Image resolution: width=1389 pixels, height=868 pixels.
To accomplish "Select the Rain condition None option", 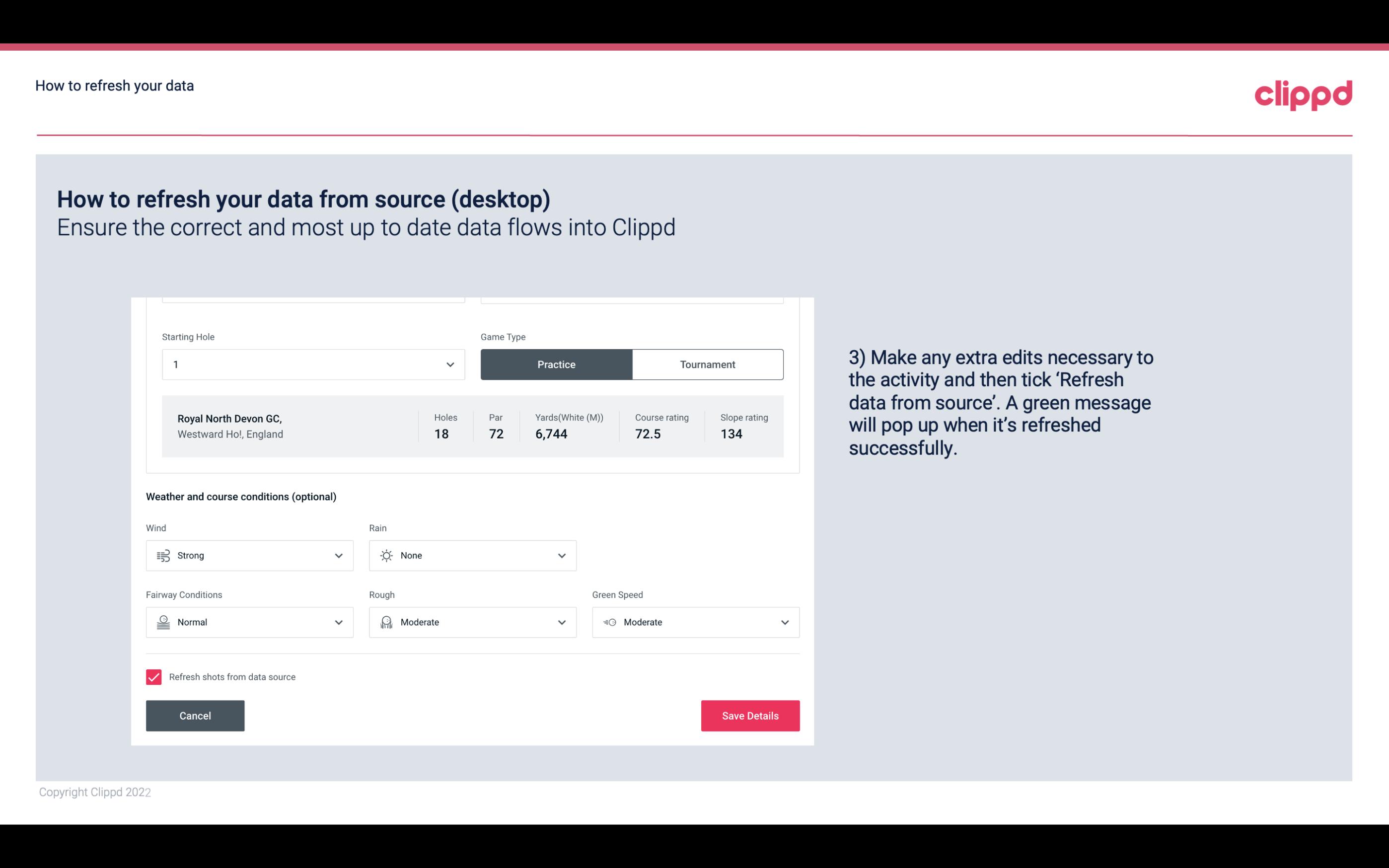I will (x=472, y=555).
